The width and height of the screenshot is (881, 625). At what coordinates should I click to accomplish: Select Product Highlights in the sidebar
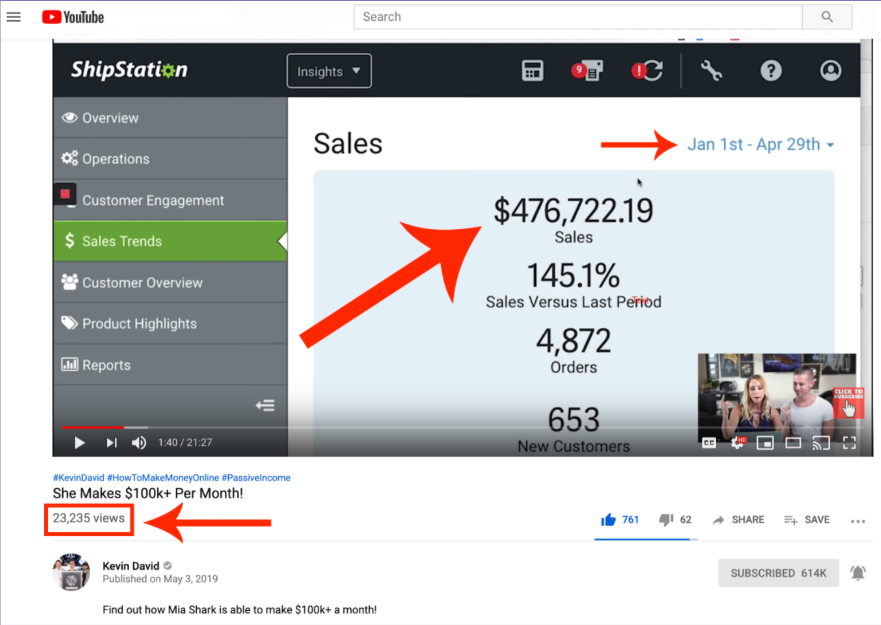(x=170, y=324)
